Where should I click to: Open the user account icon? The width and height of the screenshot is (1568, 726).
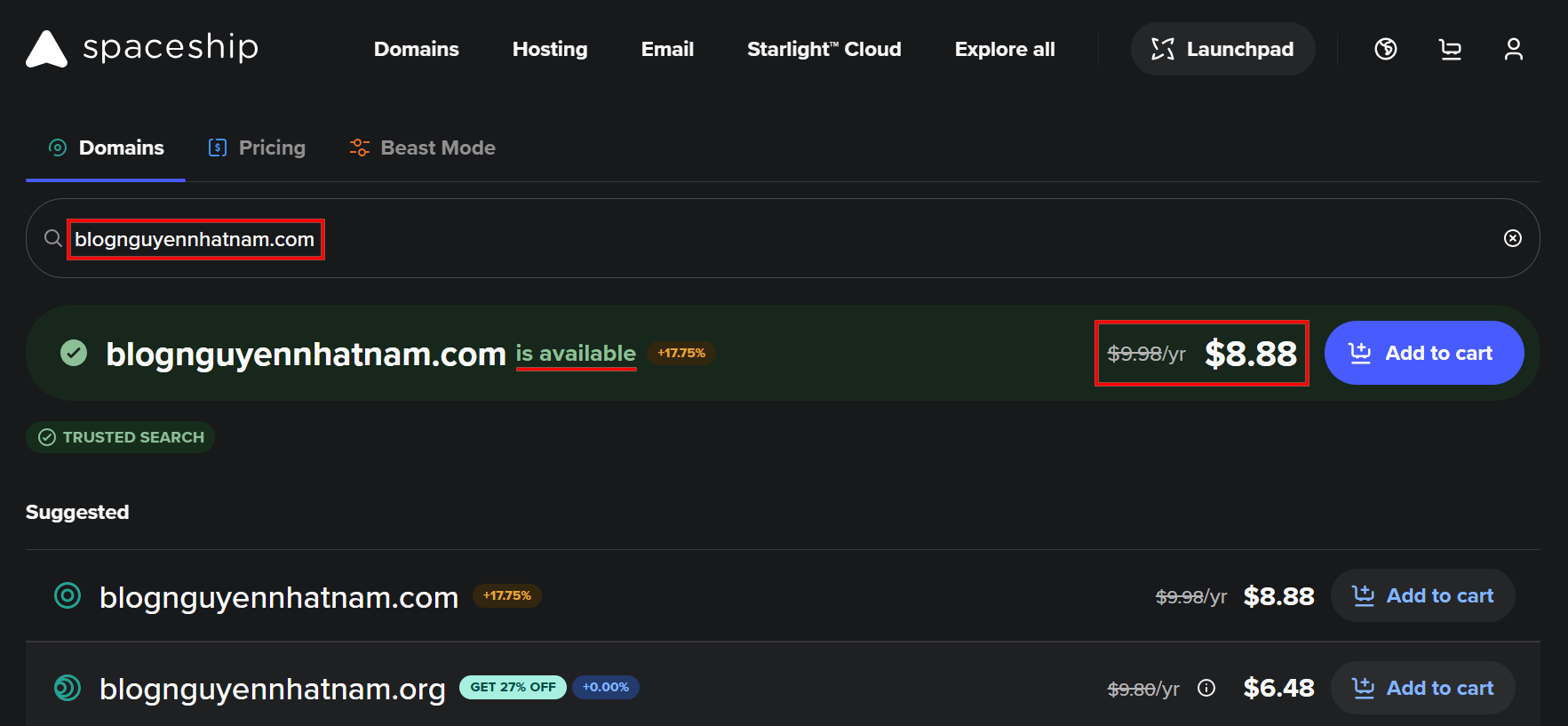[1513, 49]
